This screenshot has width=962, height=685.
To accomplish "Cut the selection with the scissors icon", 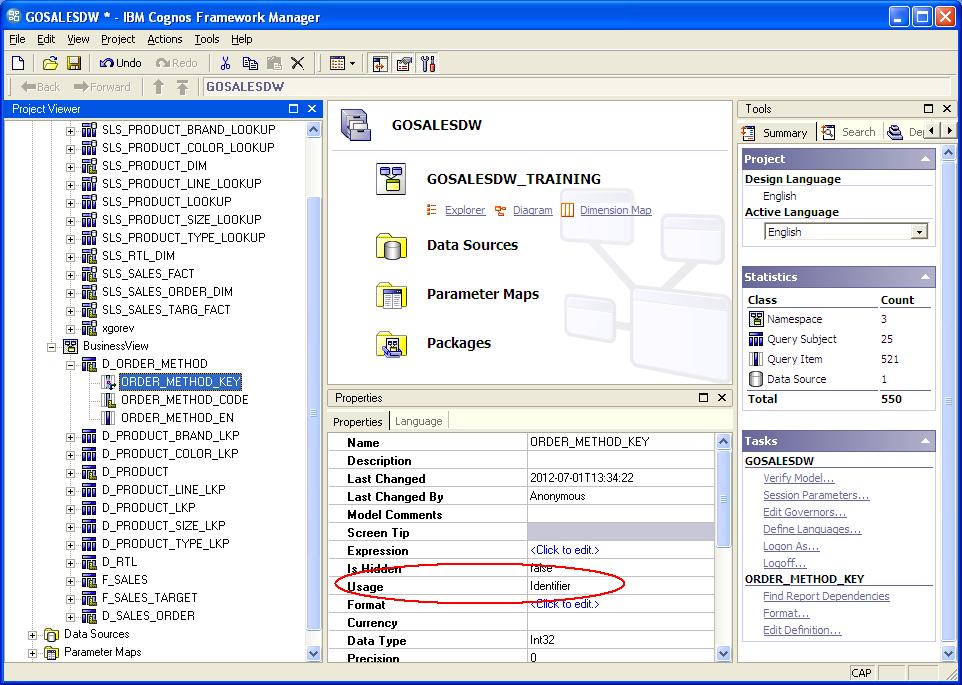I will click(x=224, y=62).
